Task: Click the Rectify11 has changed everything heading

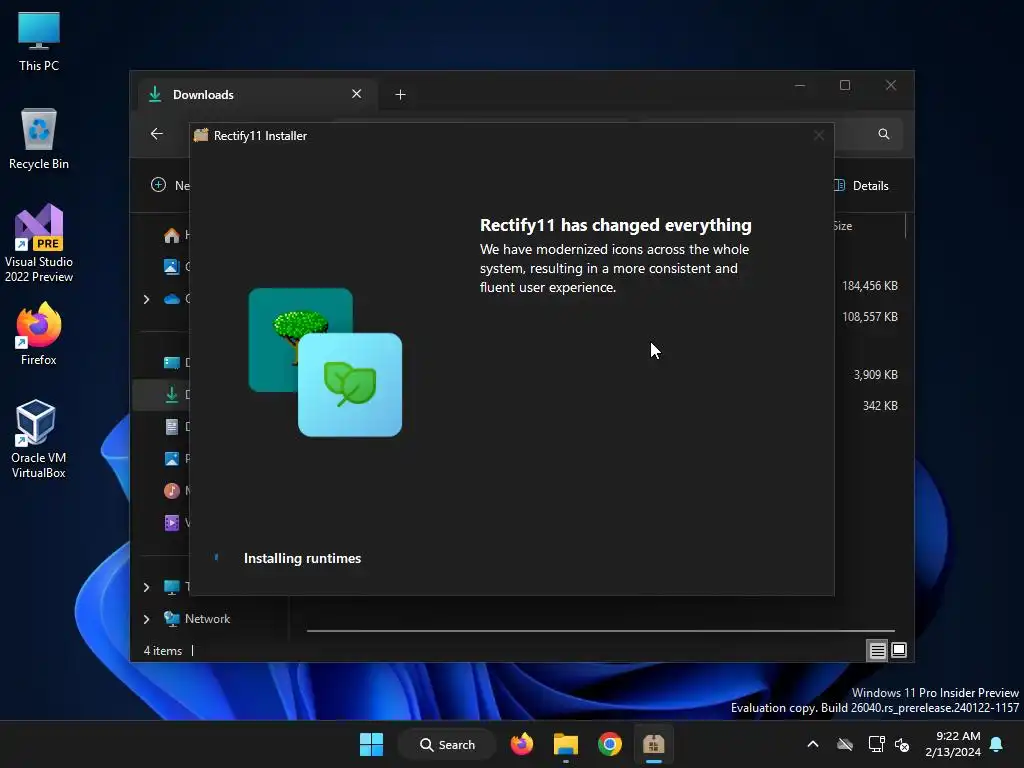Action: (x=615, y=225)
